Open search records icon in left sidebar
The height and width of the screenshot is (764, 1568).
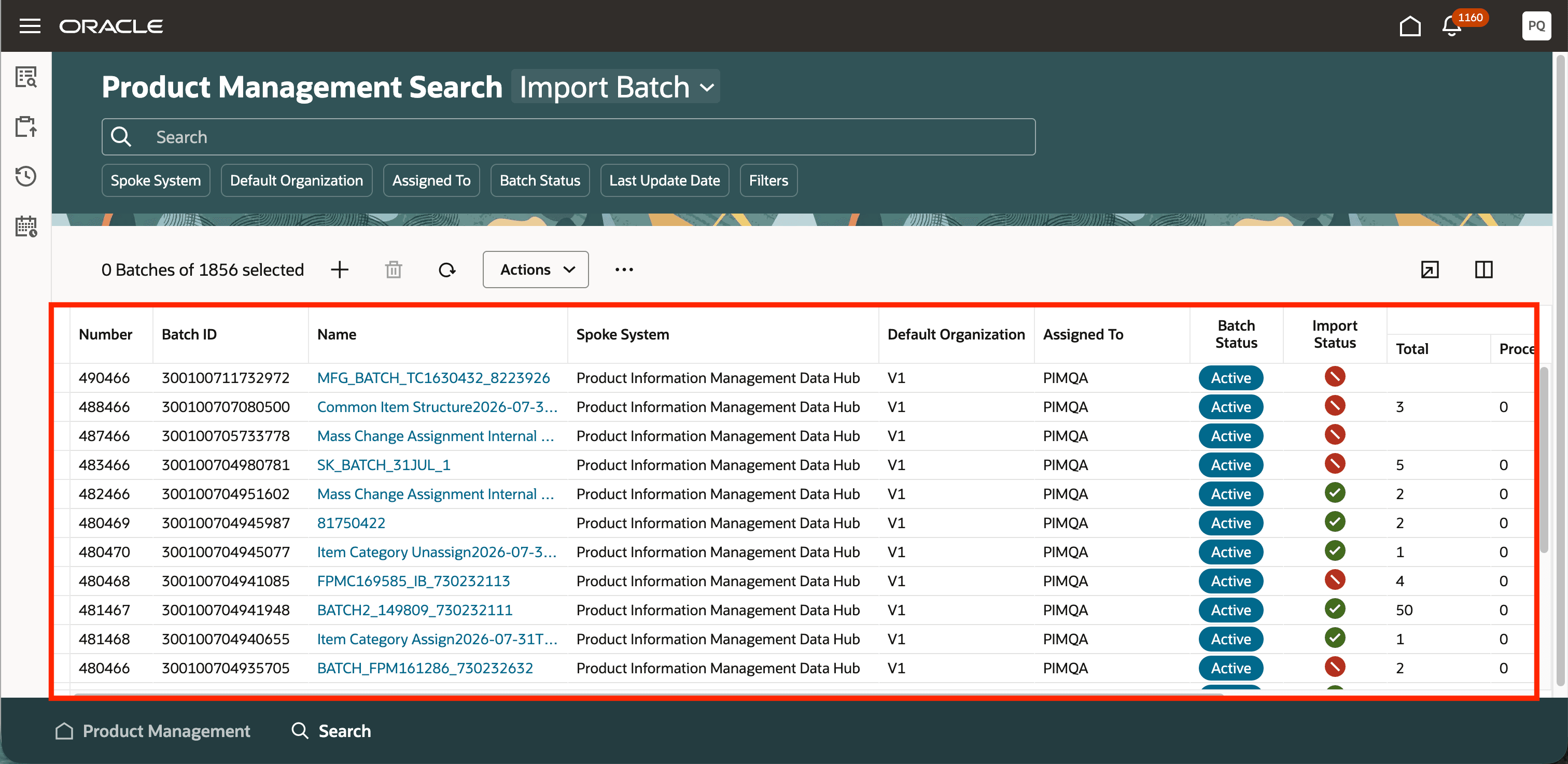tap(25, 77)
